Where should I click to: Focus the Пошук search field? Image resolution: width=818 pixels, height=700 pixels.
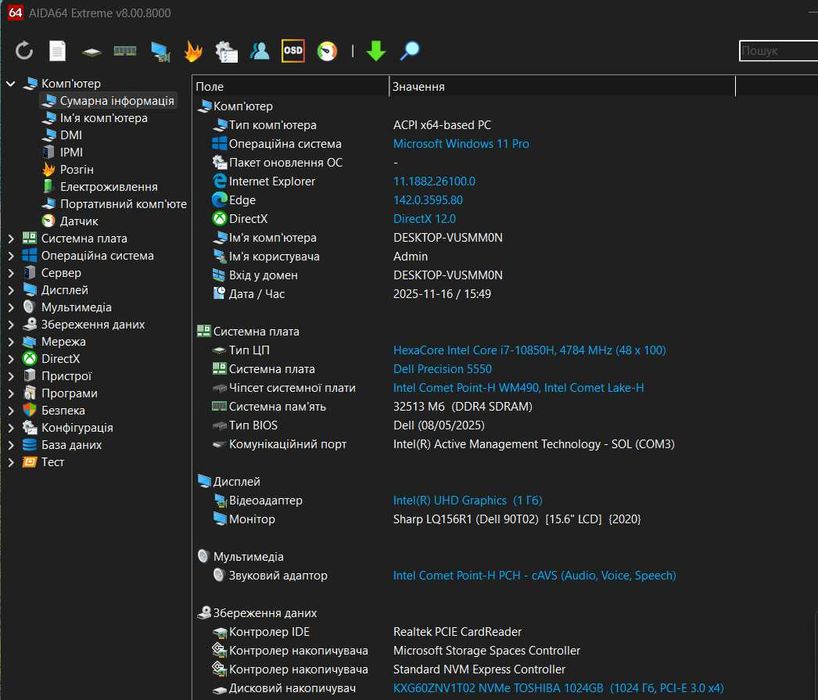[778, 51]
